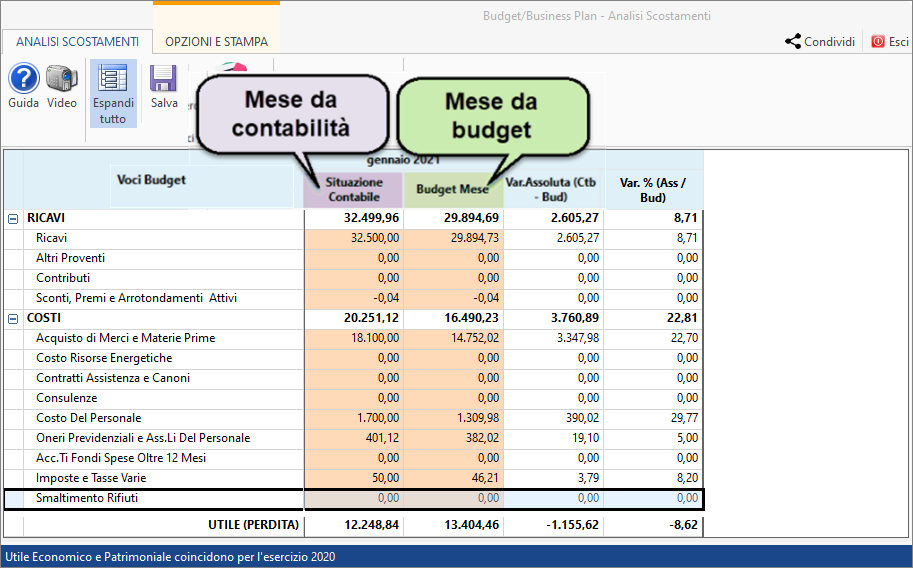Click the -8,62 utile percentage cell

tap(654, 524)
